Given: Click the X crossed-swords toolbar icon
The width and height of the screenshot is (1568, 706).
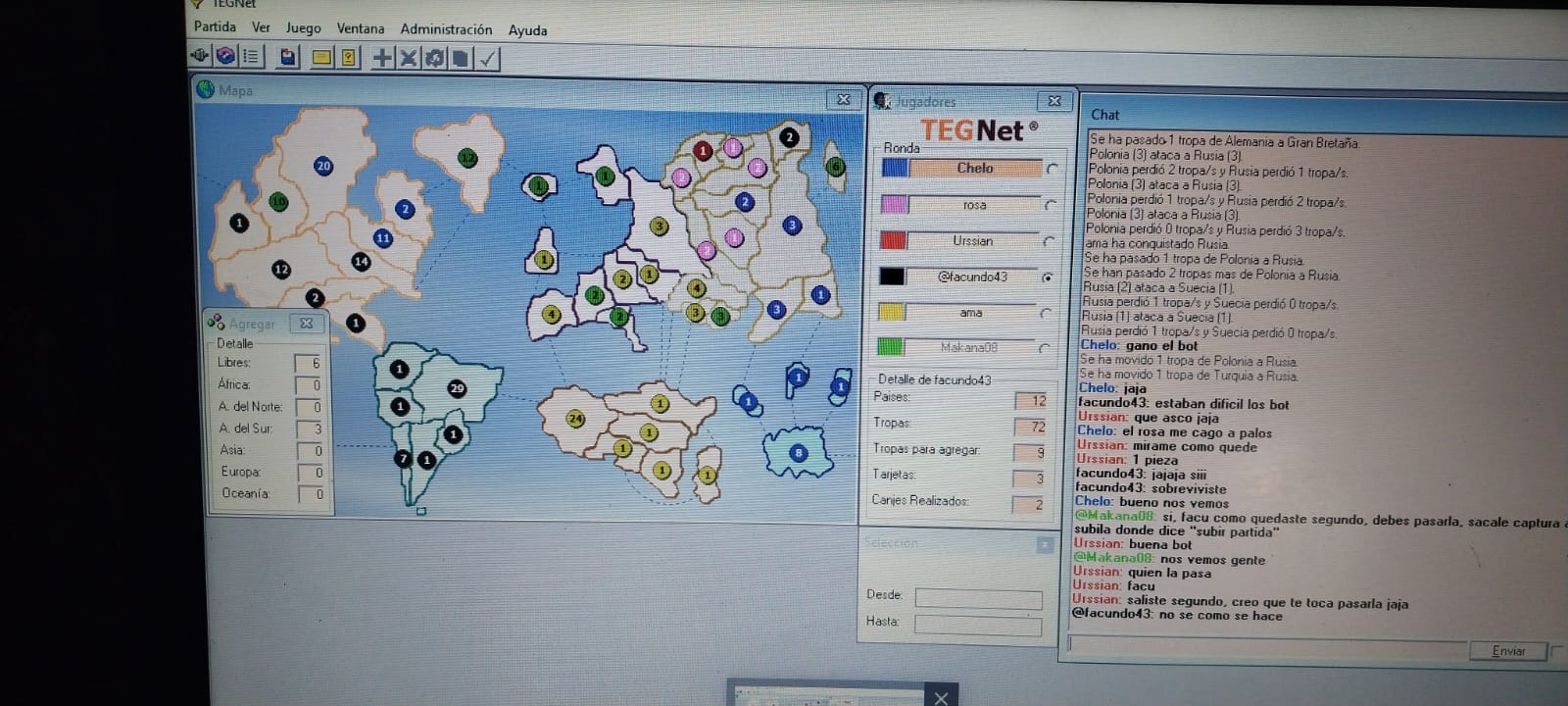Looking at the screenshot, I should click(x=409, y=58).
